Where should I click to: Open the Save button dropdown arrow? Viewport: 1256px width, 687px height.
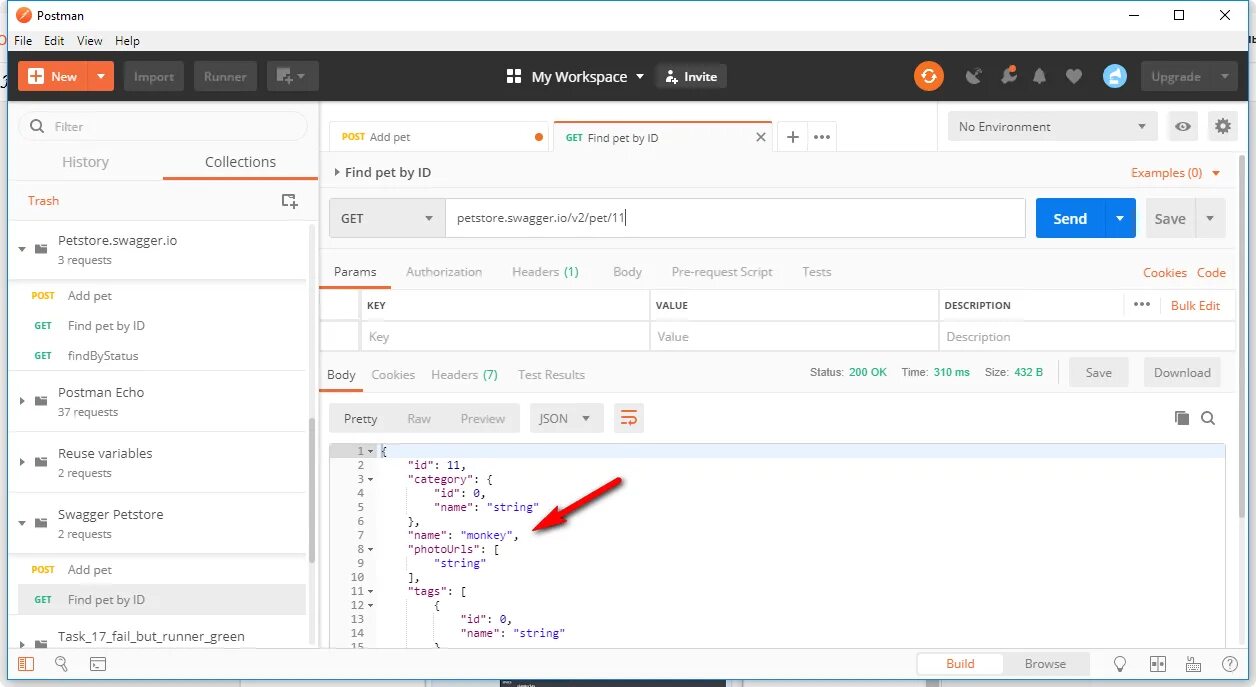point(1210,218)
